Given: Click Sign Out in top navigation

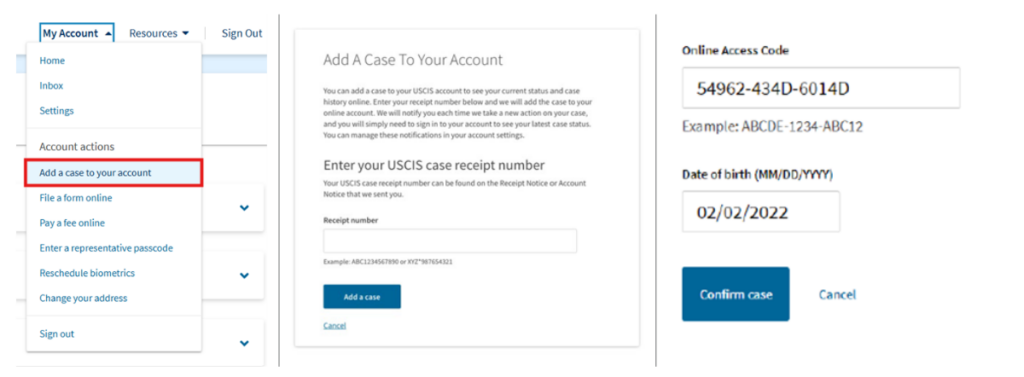Looking at the screenshot, I should 242,33.
